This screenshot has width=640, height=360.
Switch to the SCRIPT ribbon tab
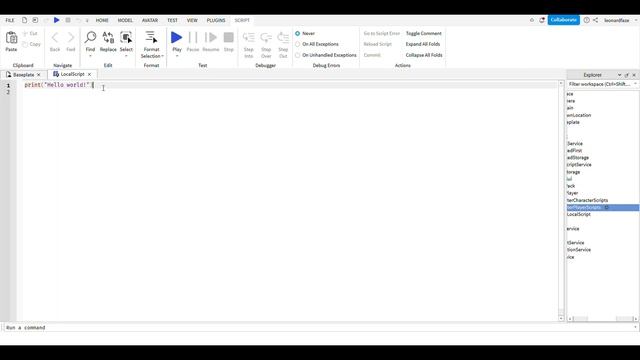242,20
